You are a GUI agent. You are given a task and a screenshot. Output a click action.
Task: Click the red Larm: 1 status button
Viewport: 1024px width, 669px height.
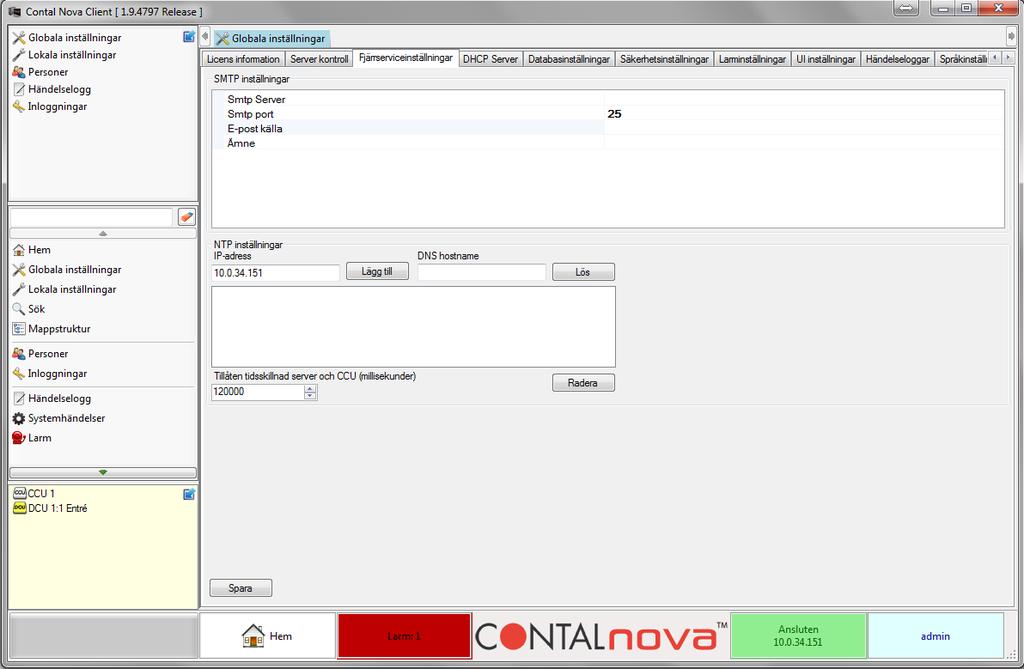tap(404, 636)
